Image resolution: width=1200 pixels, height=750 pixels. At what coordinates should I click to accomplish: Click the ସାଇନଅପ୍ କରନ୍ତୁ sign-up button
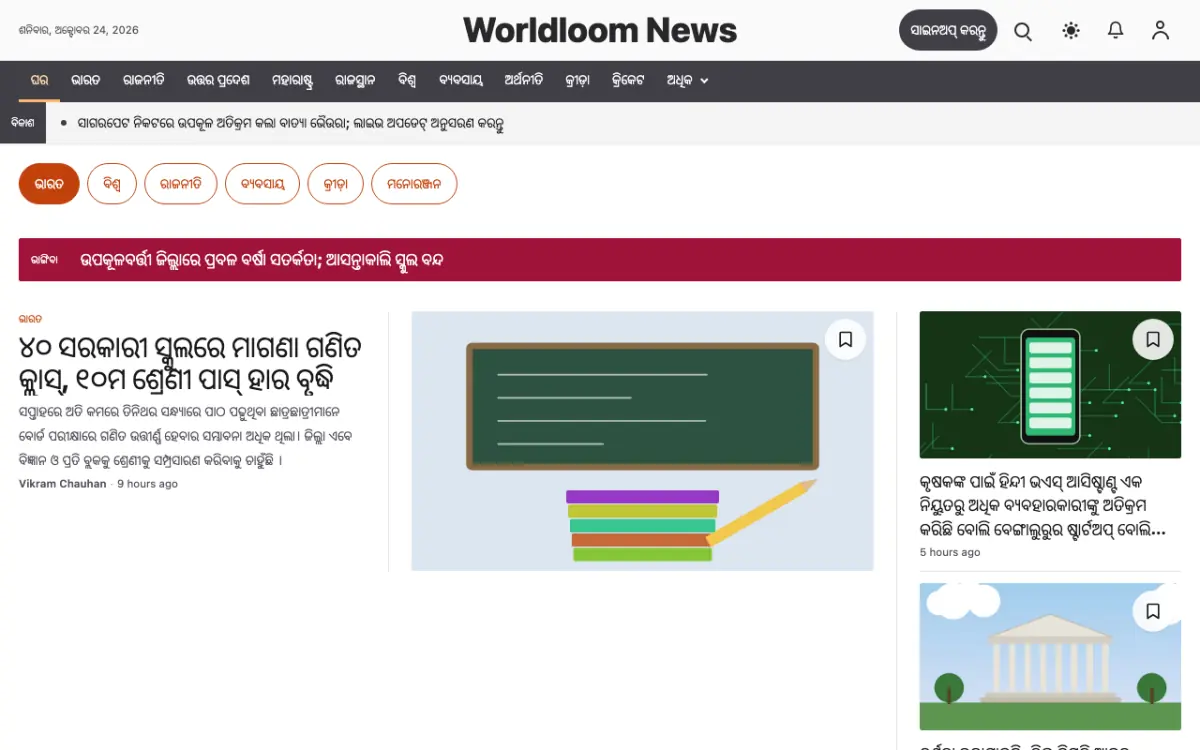[948, 31]
